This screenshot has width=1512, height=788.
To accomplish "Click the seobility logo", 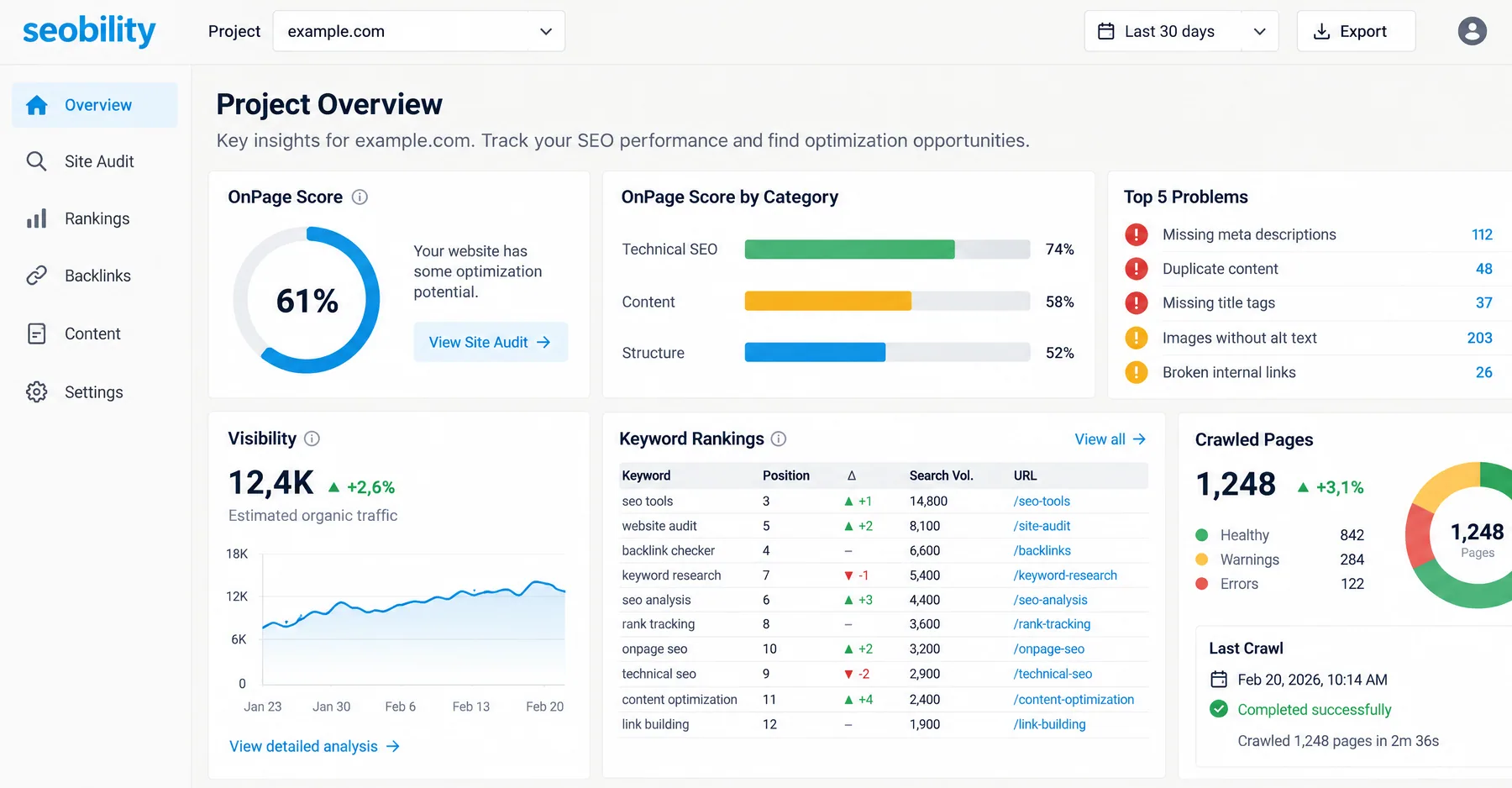I will tap(89, 31).
